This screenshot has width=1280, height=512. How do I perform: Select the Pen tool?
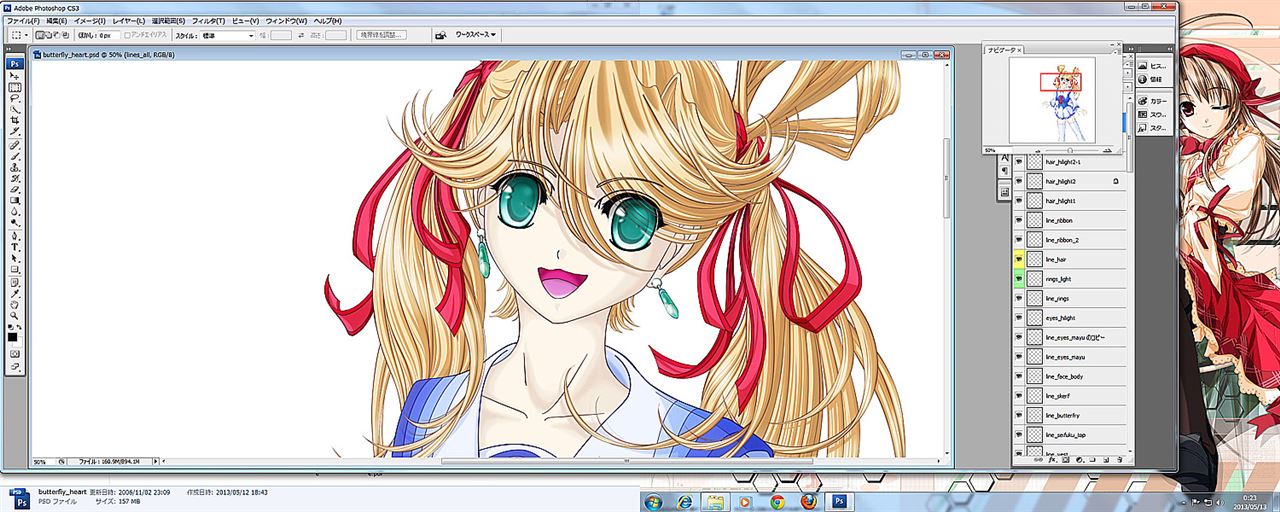pyautogui.click(x=15, y=236)
